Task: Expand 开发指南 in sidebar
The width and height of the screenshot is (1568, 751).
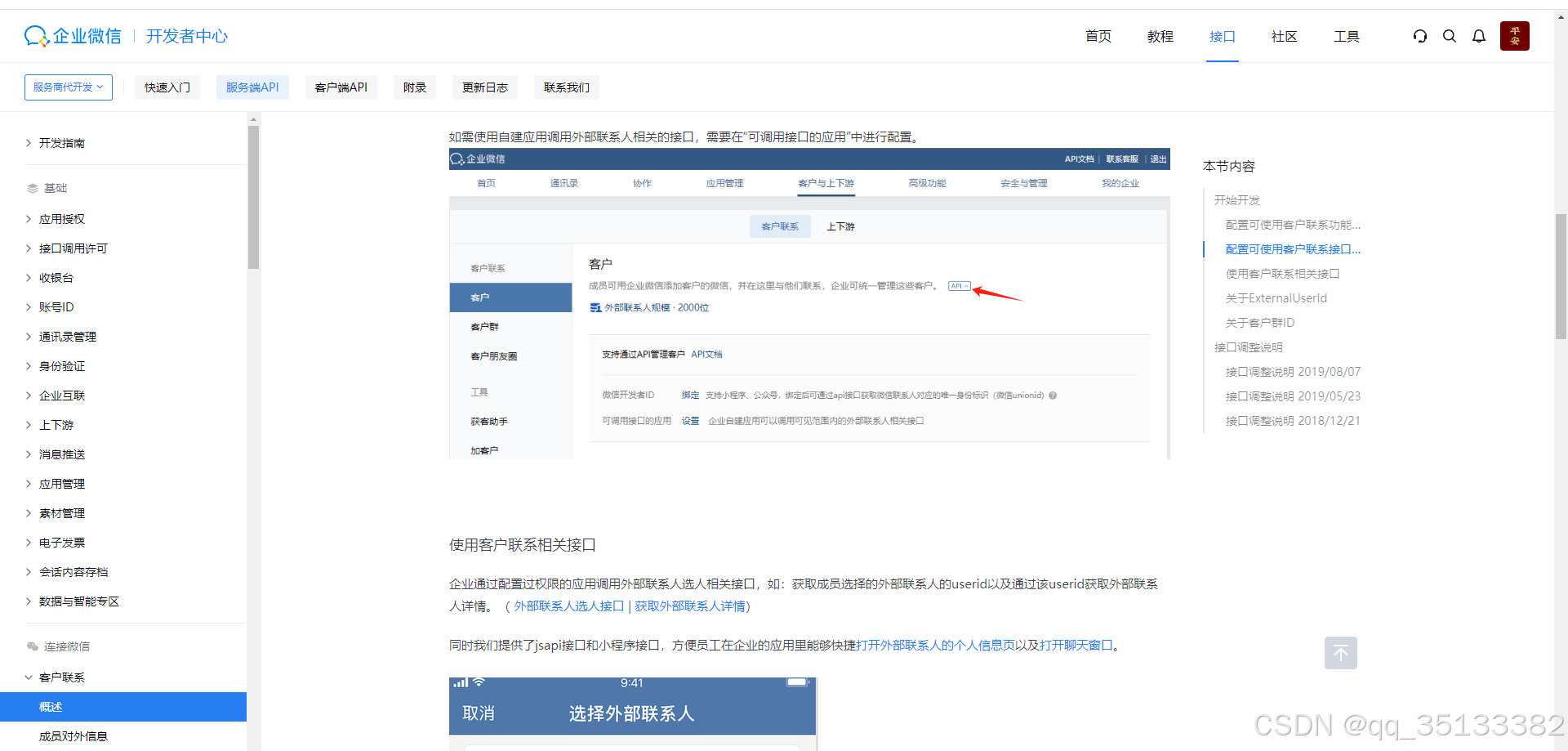Action: 61,143
